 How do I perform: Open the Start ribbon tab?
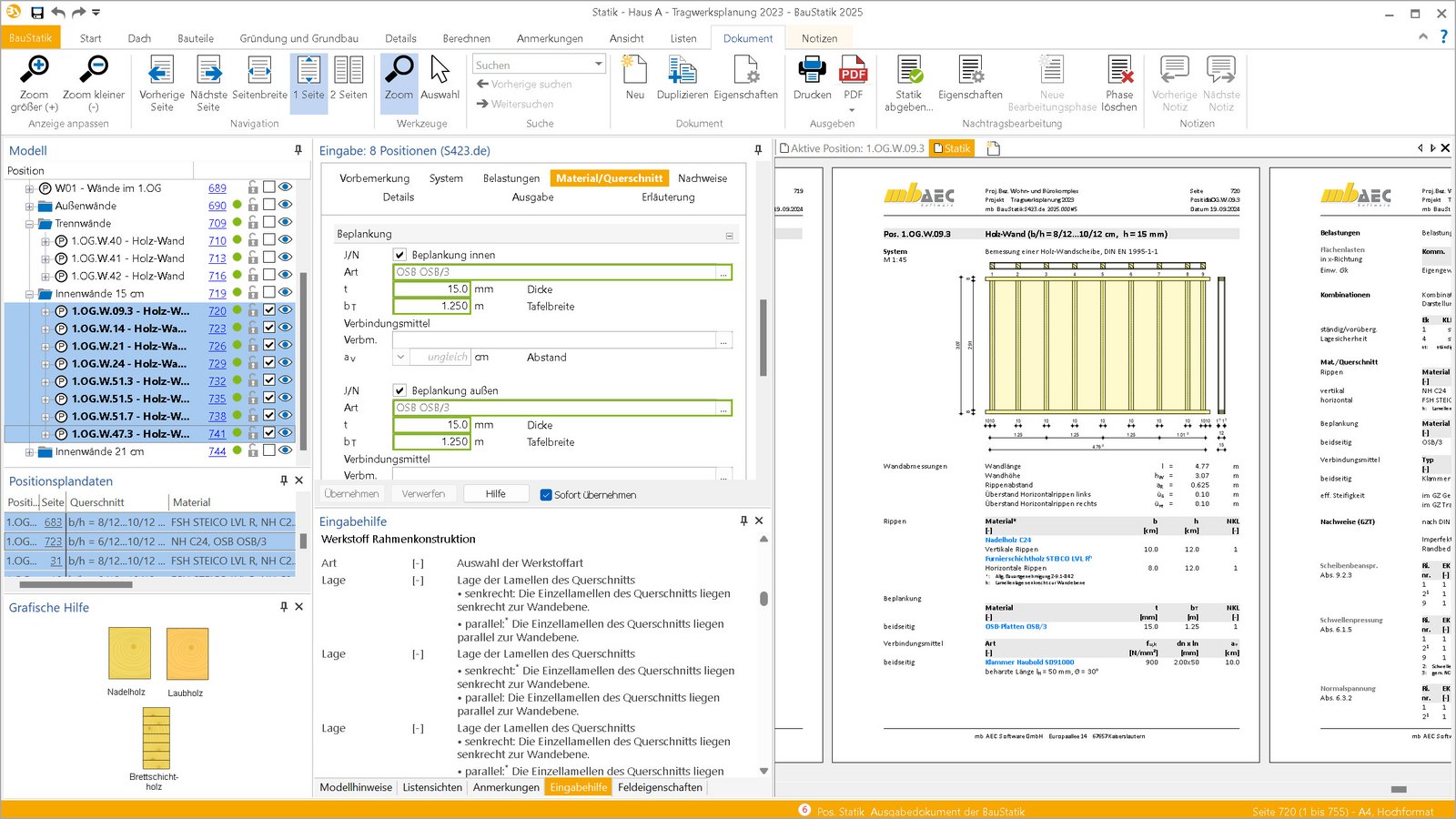(x=90, y=38)
